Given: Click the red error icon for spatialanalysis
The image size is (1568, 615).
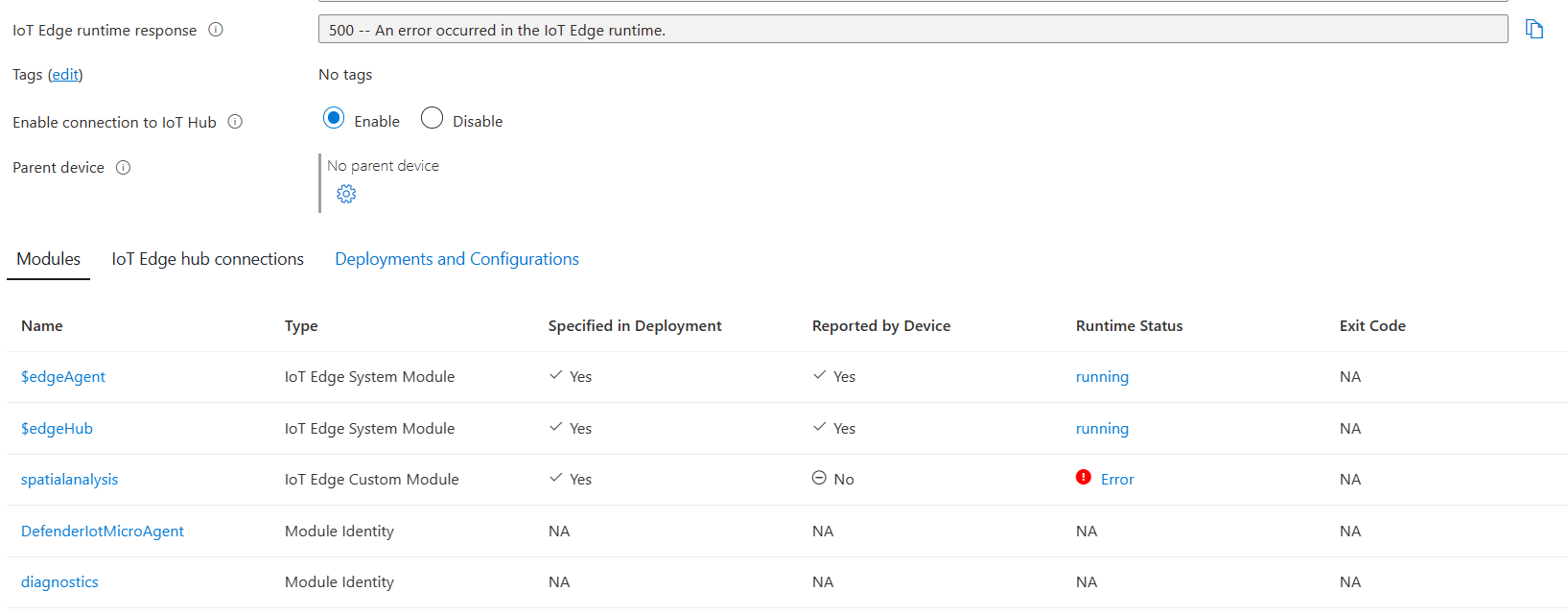Looking at the screenshot, I should (x=1084, y=477).
